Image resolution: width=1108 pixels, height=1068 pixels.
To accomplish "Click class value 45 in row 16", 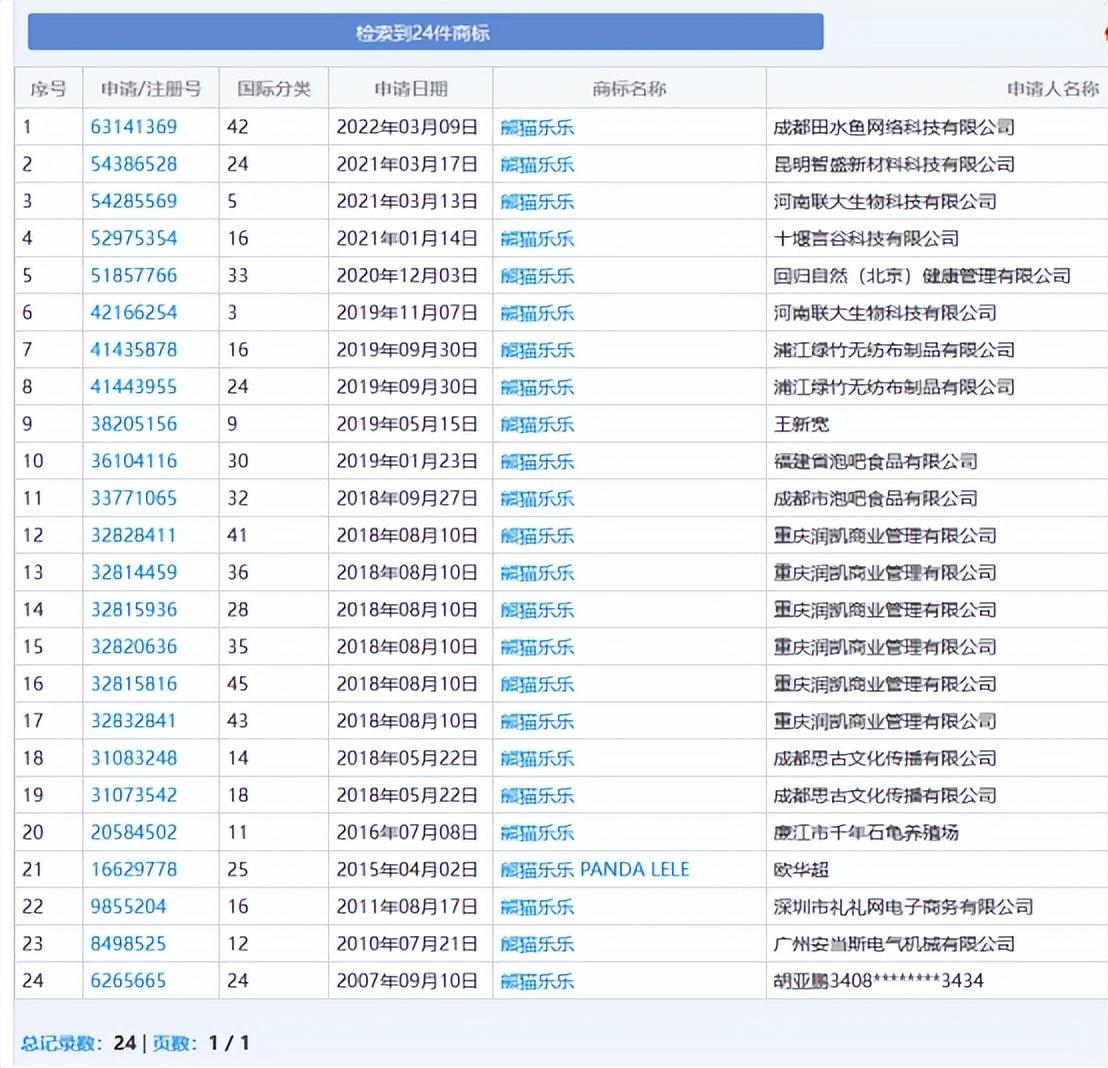I will tap(237, 683).
